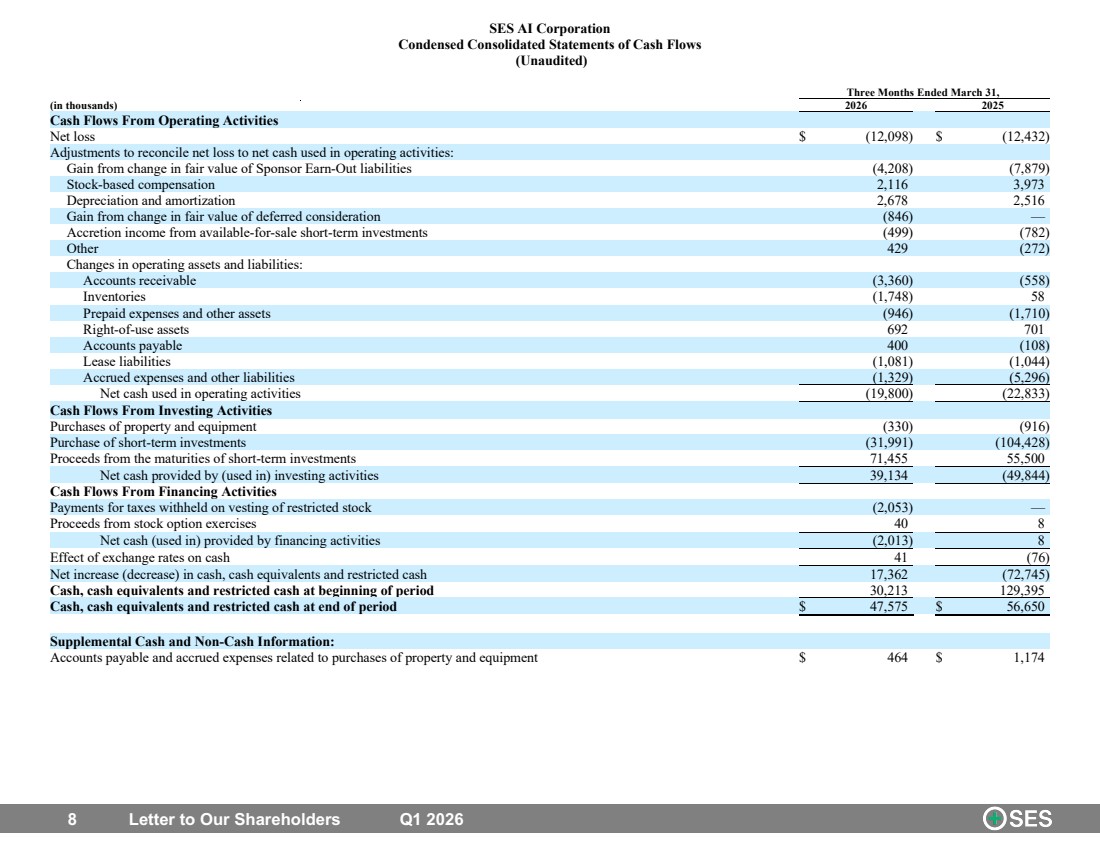Click Cash Flows From Operating Activities heading

164,121
